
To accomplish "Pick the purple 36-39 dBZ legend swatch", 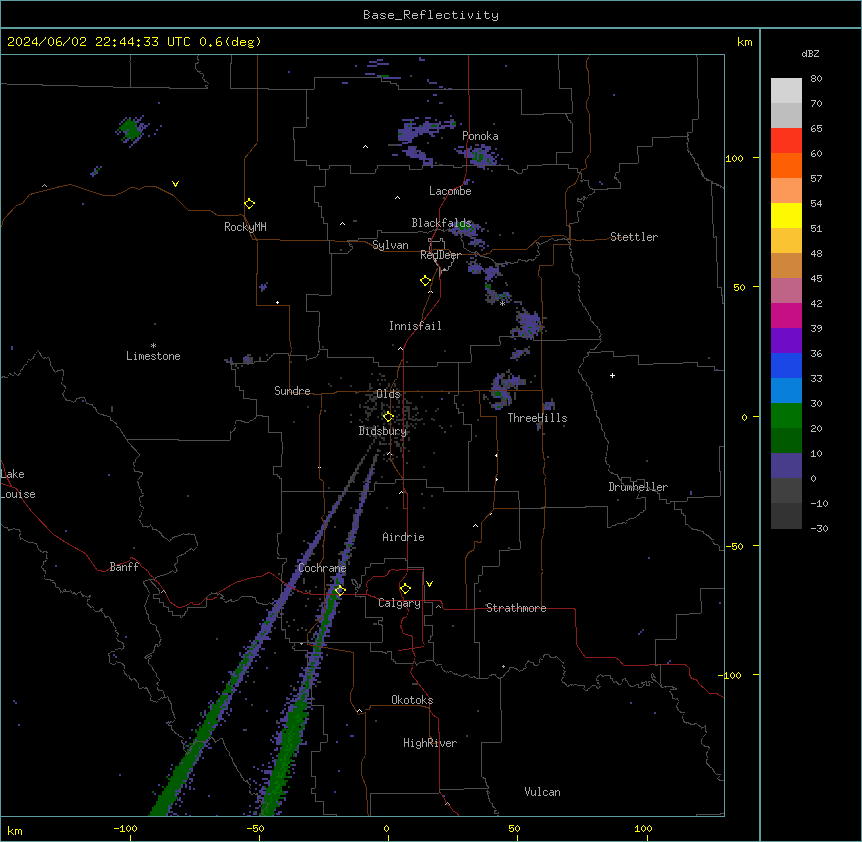I will pyautogui.click(x=786, y=341).
